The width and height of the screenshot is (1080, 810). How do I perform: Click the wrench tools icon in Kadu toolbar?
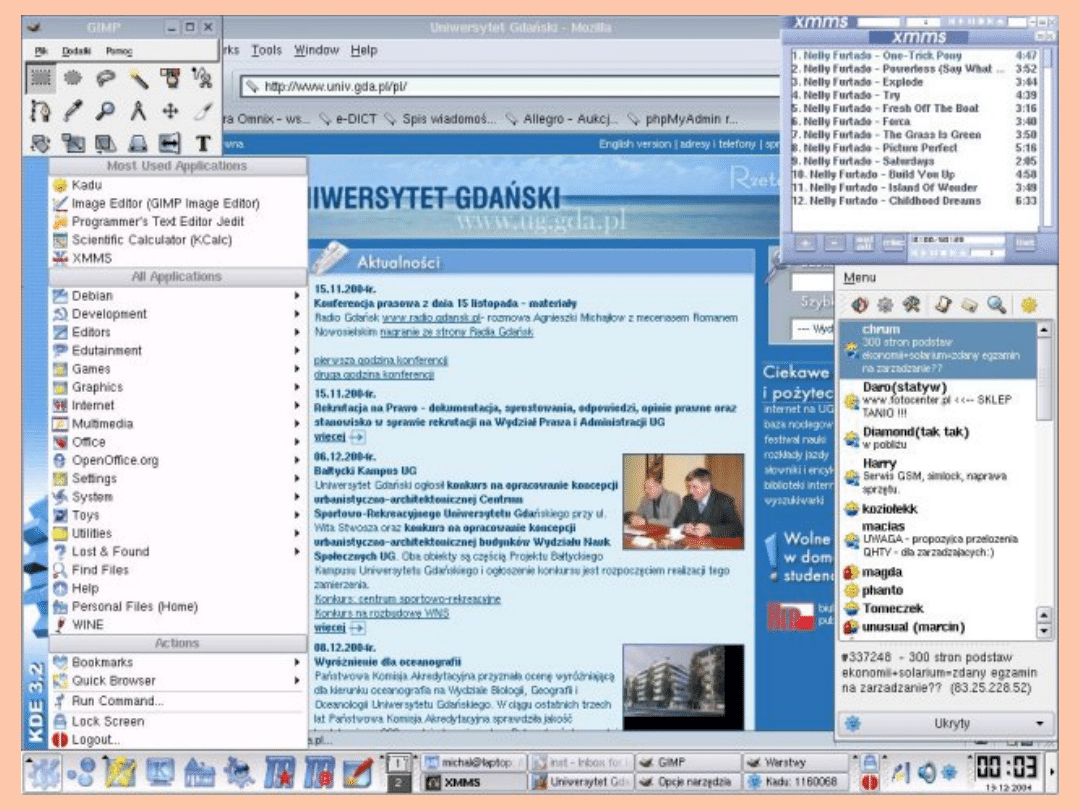click(912, 304)
